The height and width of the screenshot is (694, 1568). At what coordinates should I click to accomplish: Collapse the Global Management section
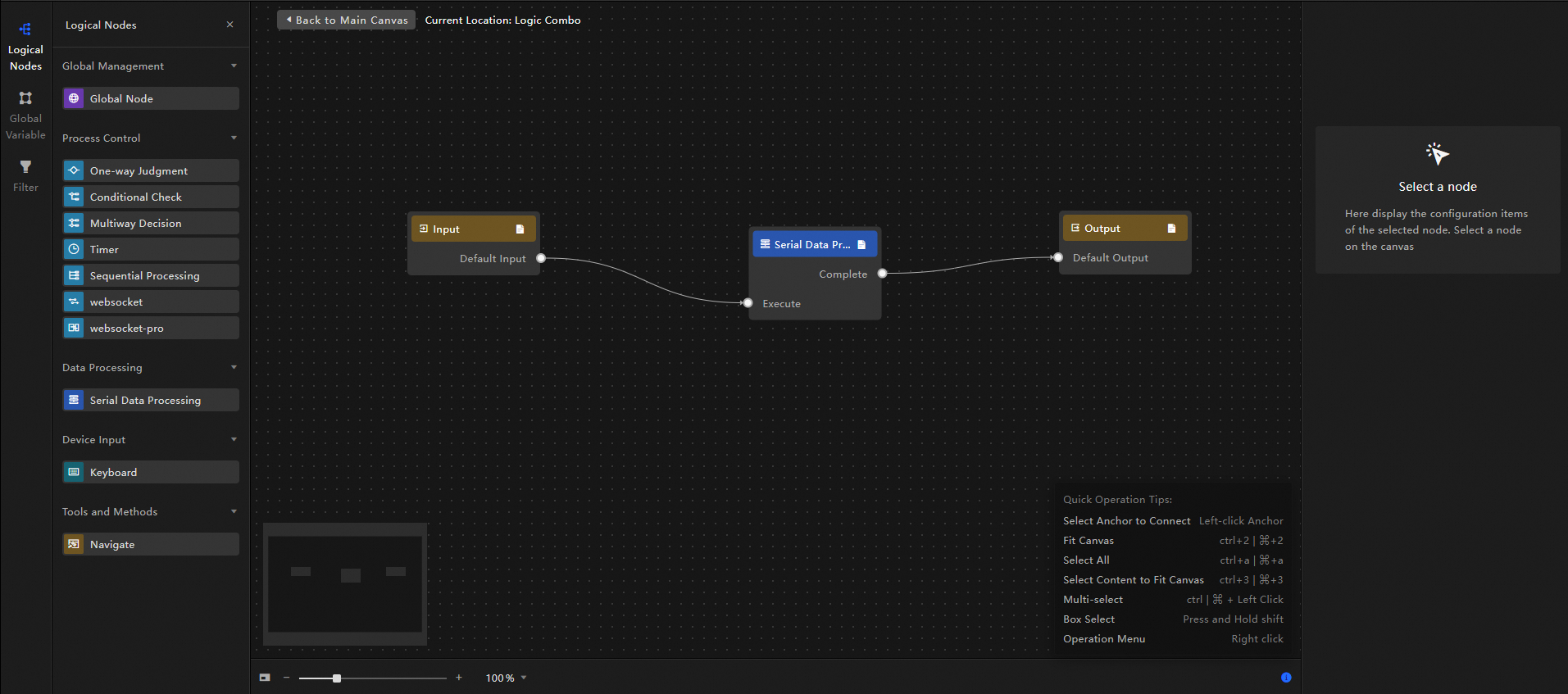pos(234,66)
